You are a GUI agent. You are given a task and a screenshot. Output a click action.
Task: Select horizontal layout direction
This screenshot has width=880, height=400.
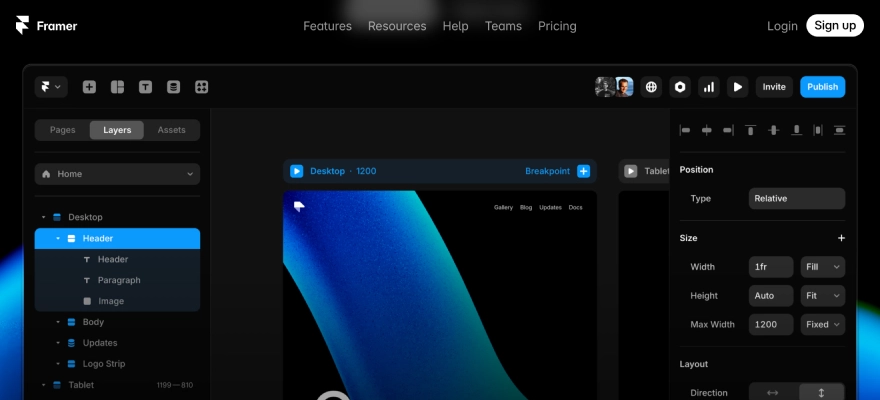pos(772,393)
